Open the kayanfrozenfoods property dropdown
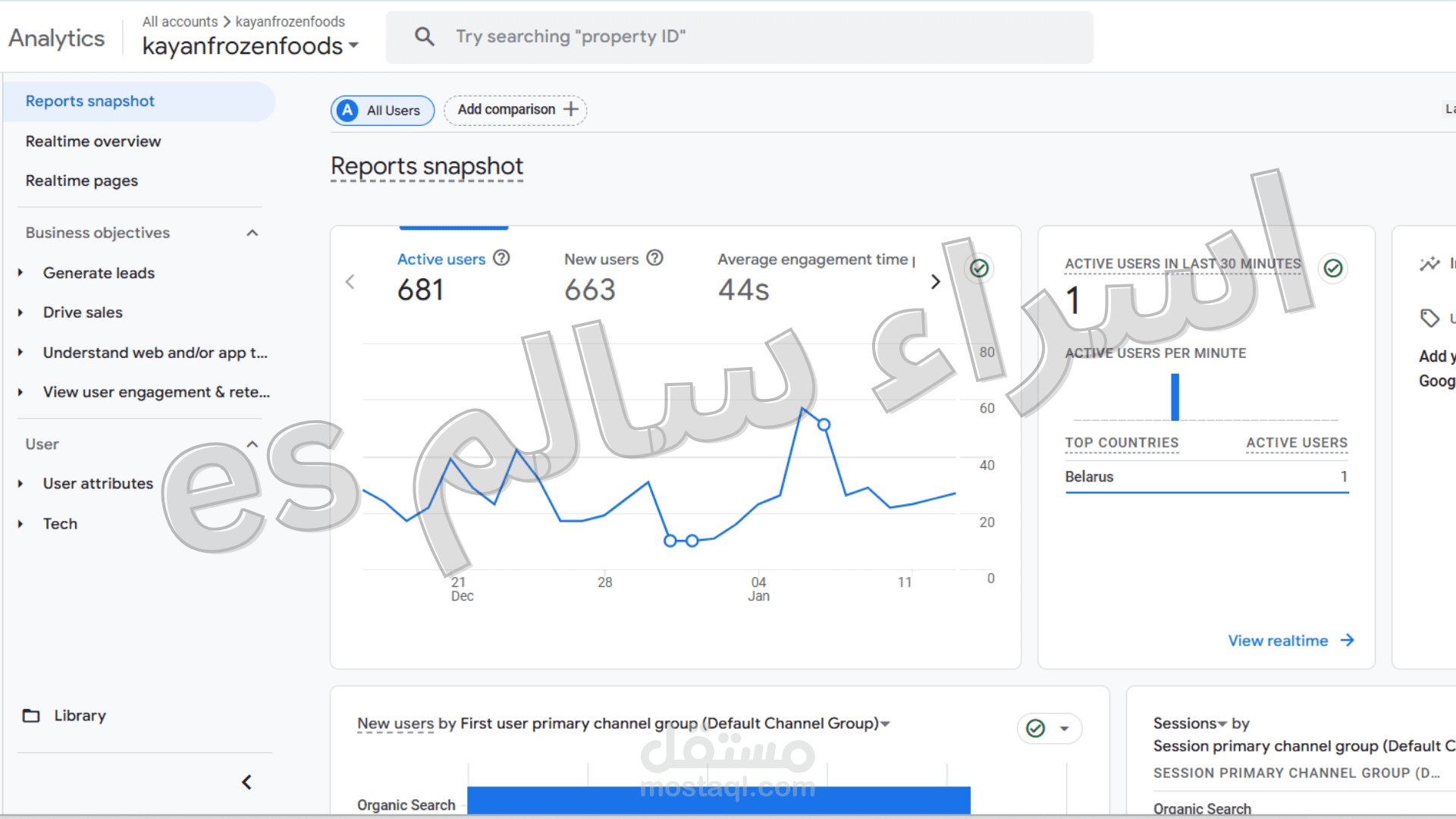 (250, 45)
